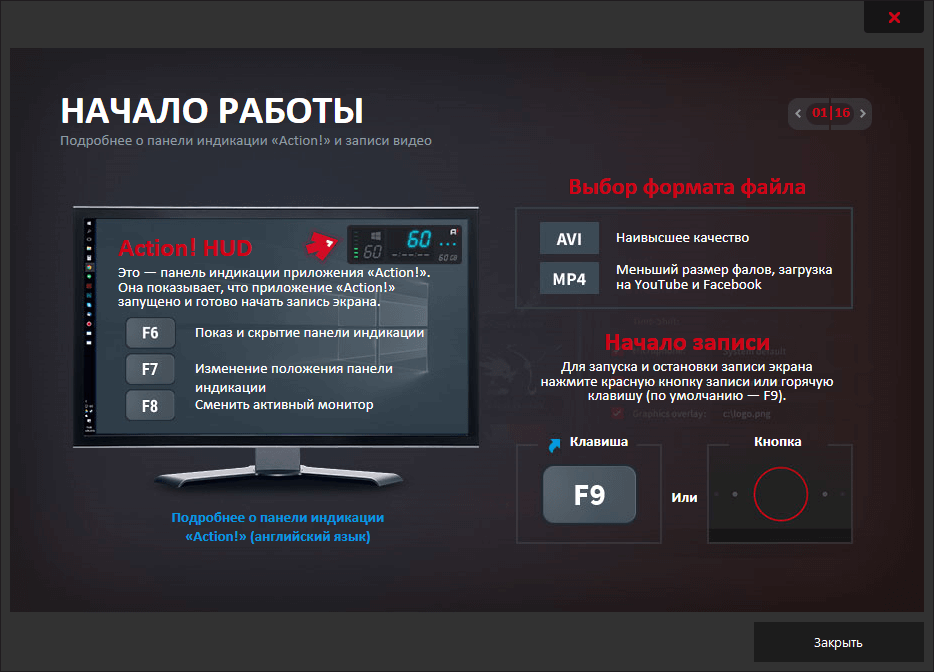
Task: Click the 01|16 page counter
Action: point(831,113)
